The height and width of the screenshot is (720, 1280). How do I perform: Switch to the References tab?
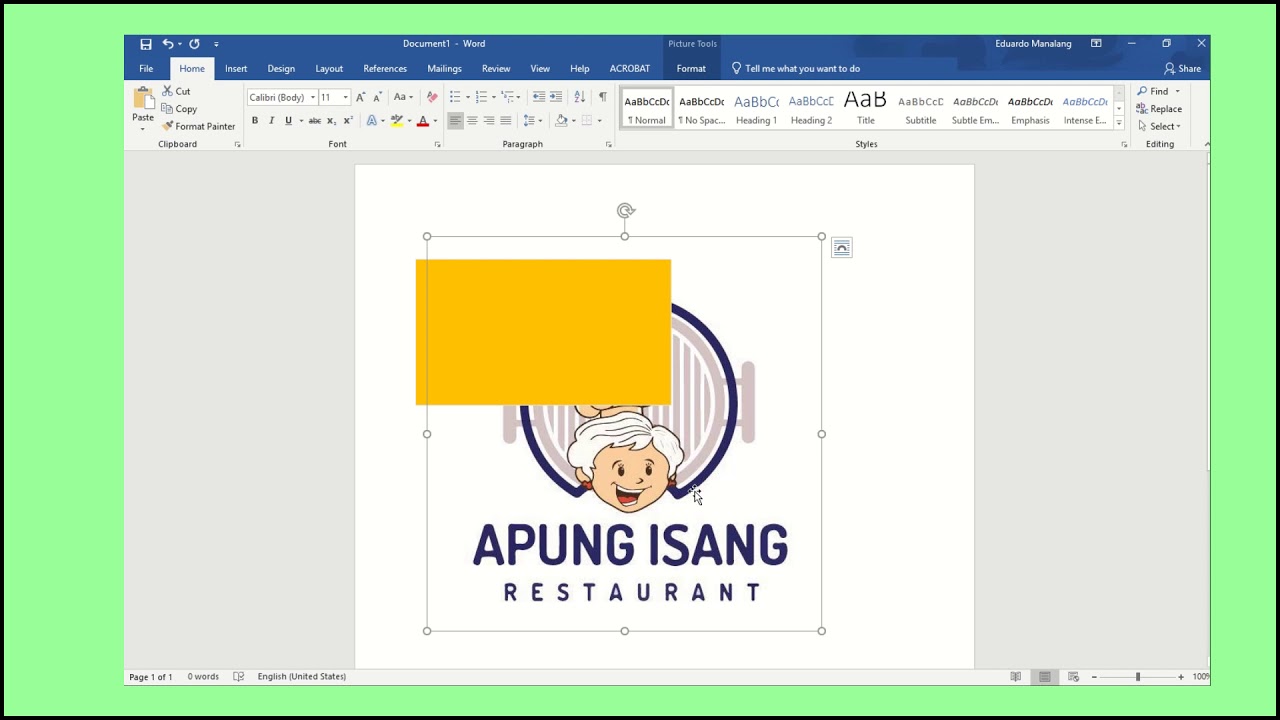[x=385, y=69]
